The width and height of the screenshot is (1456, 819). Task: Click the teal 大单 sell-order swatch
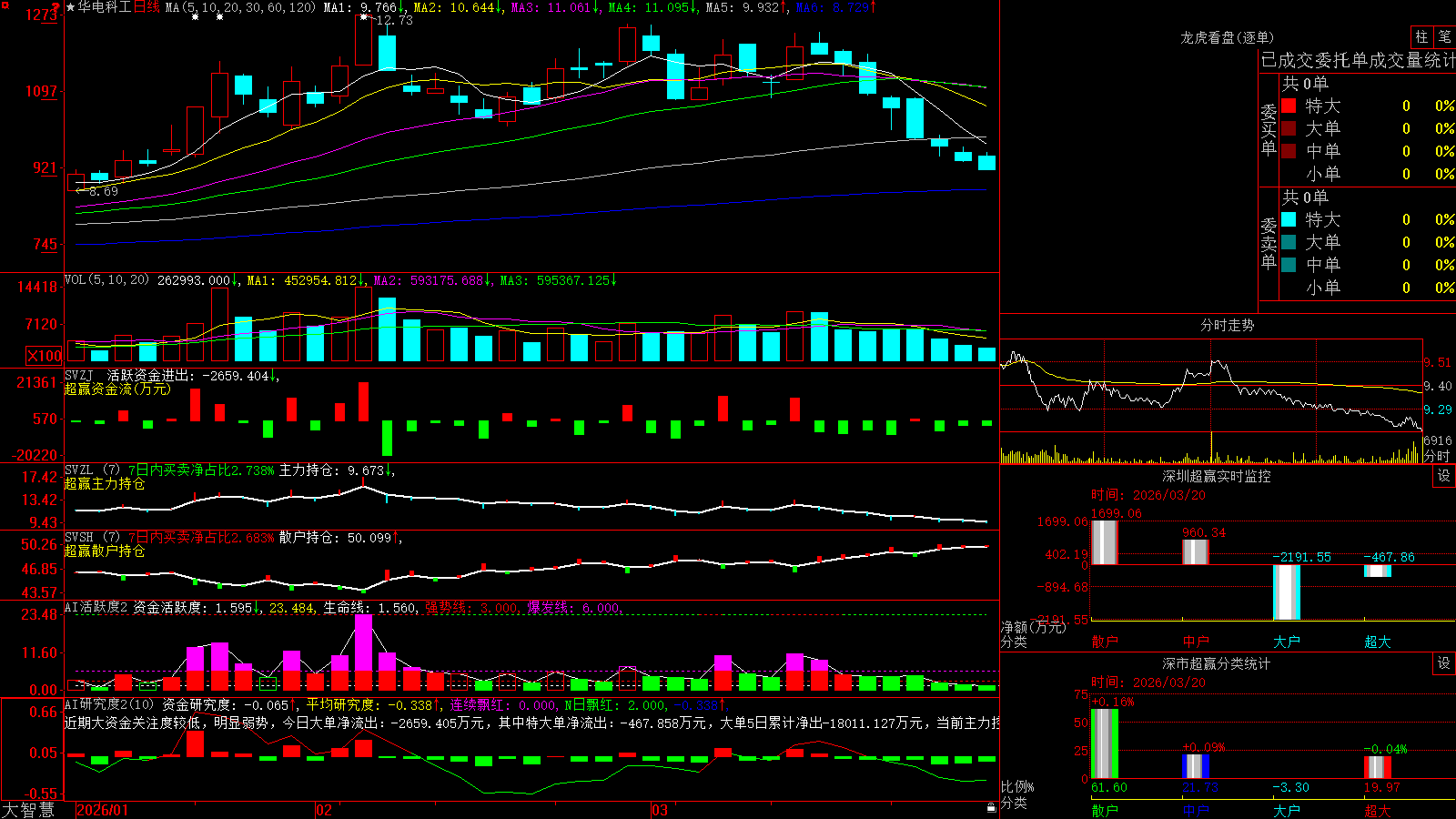point(1289,242)
